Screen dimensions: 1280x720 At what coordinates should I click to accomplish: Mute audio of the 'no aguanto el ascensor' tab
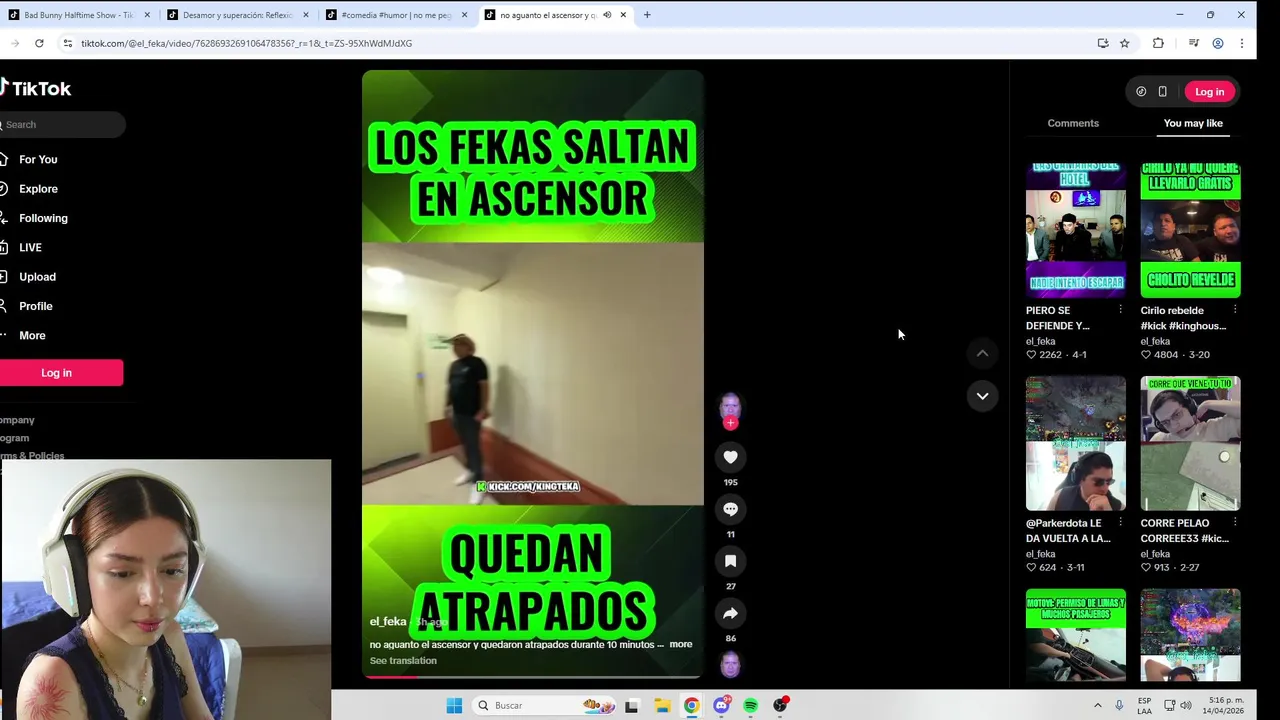click(x=606, y=15)
